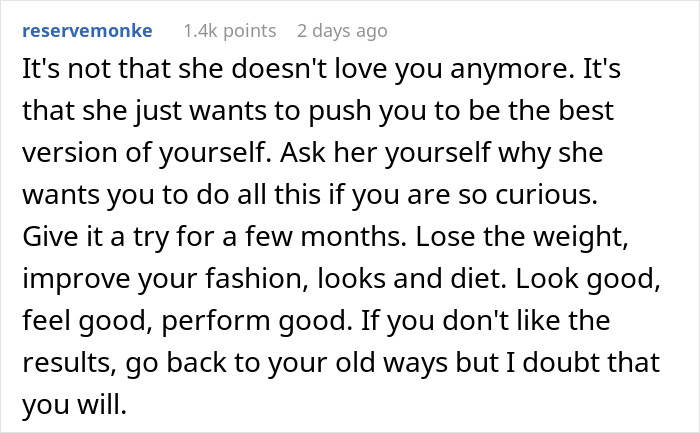Click the 2 days ago timestamp
Image resolution: width=700 pixels, height=433 pixels.
click(x=342, y=31)
